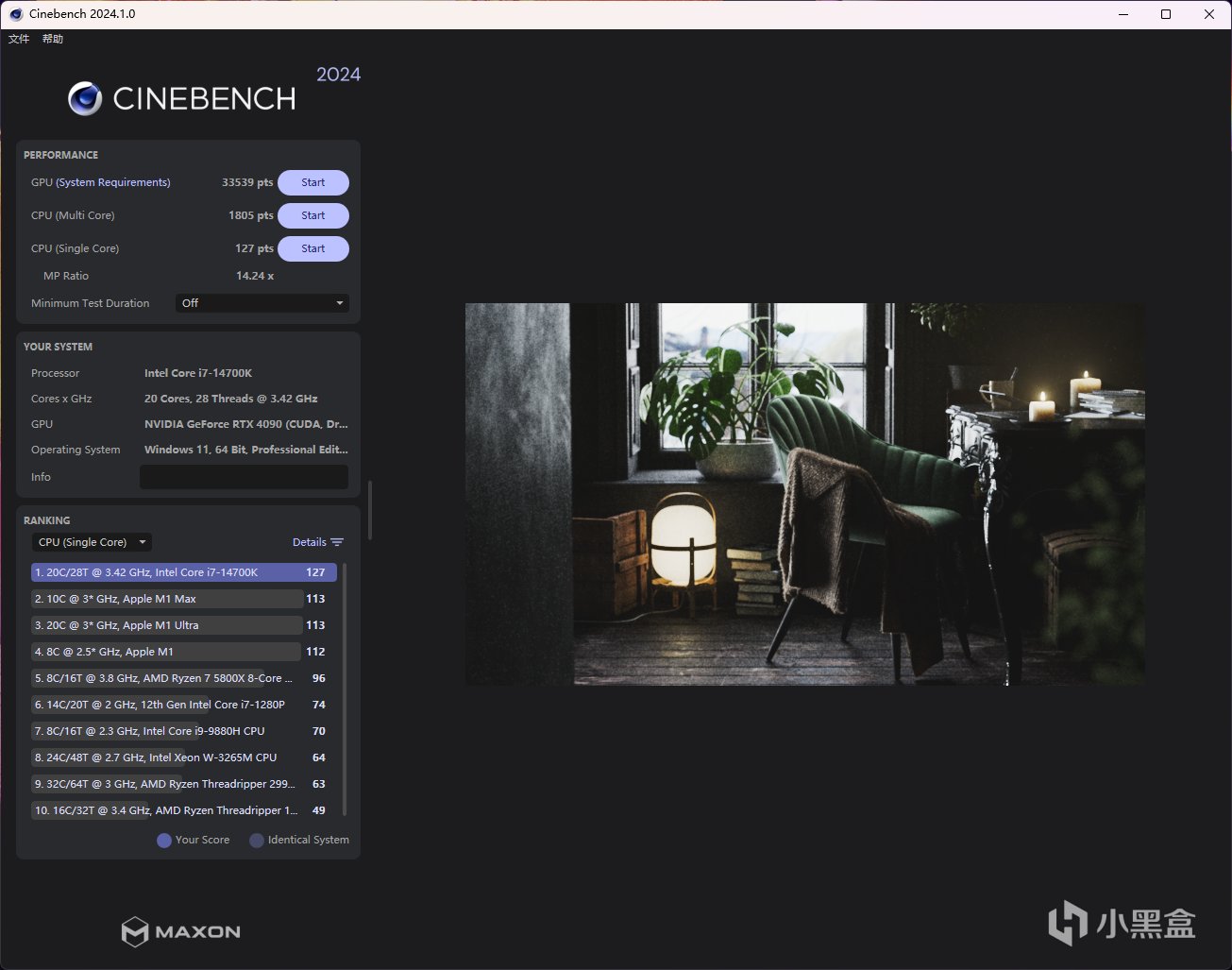
Task: Click the GPU score 33539 pts
Action: click(247, 182)
